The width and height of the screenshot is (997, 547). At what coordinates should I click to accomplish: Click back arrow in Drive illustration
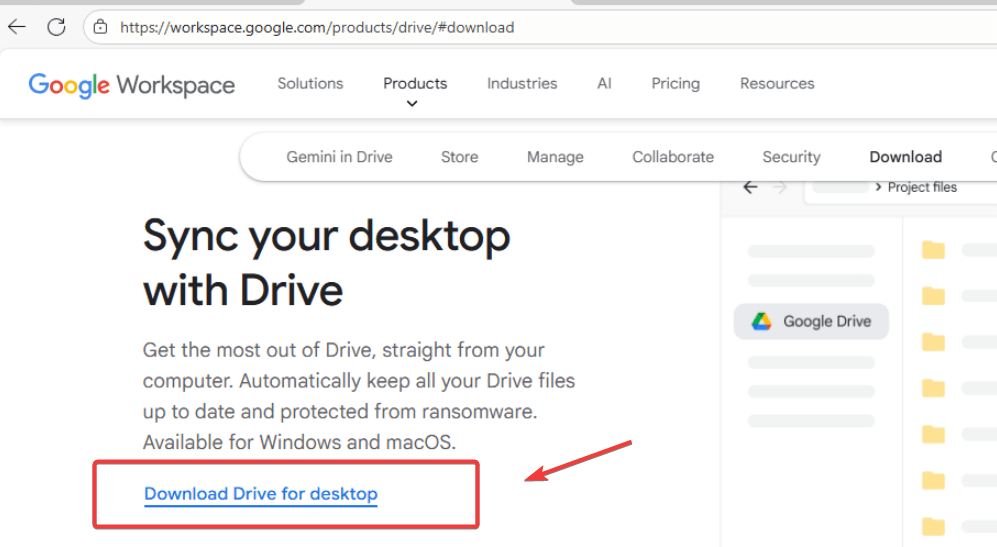[x=750, y=187]
